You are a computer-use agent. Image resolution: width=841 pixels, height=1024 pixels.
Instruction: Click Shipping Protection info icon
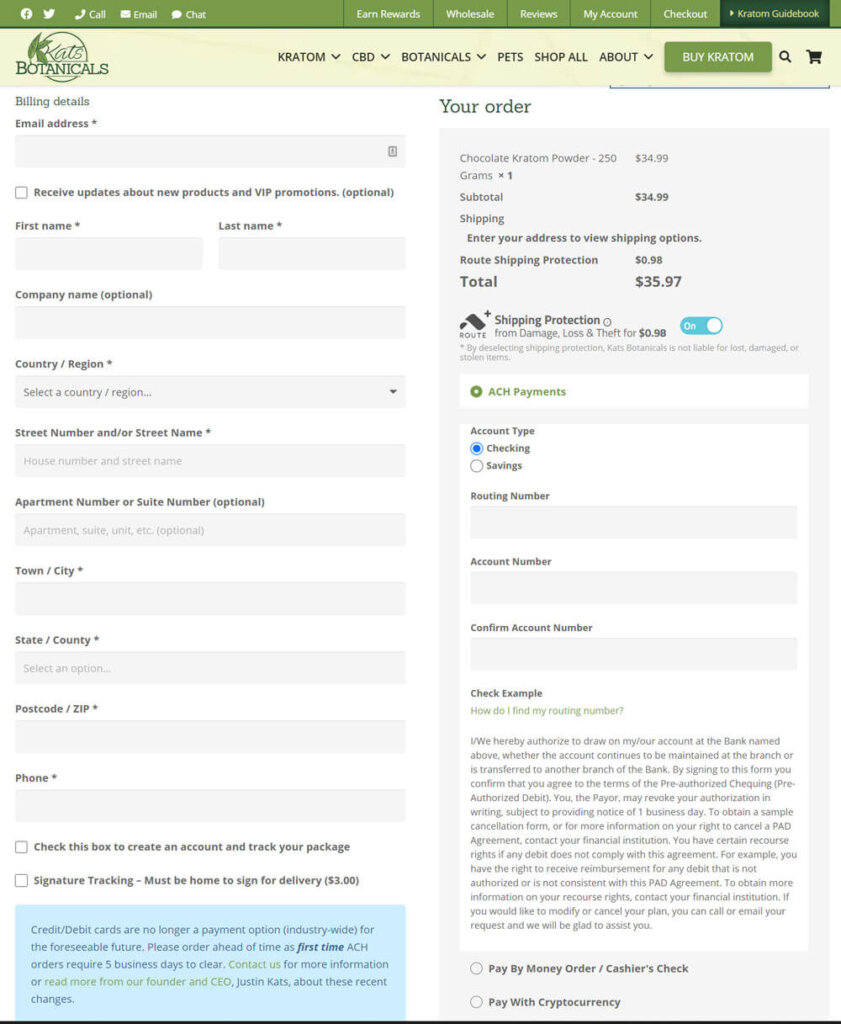[x=607, y=322]
